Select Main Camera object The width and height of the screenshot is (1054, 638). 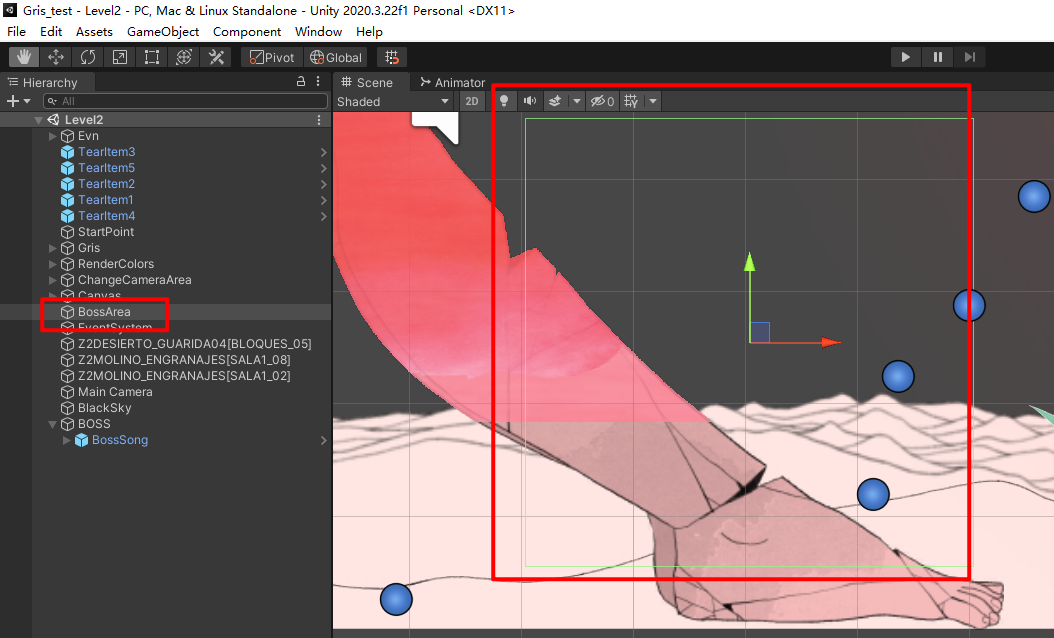[115, 392]
